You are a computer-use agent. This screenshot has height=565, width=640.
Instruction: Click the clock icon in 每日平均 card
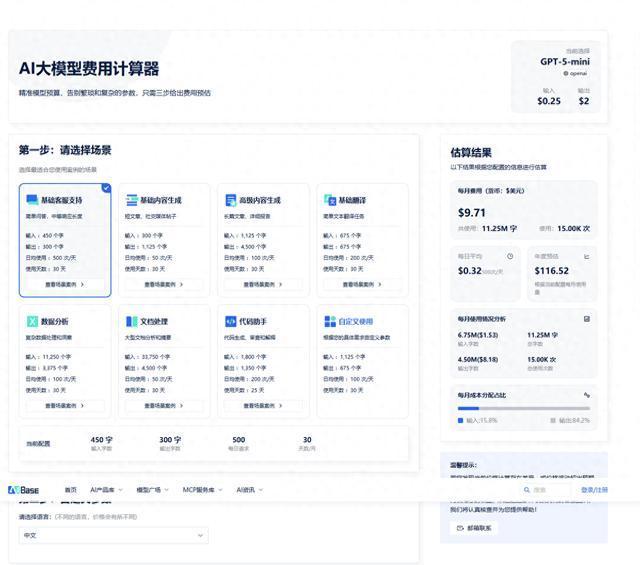510,256
